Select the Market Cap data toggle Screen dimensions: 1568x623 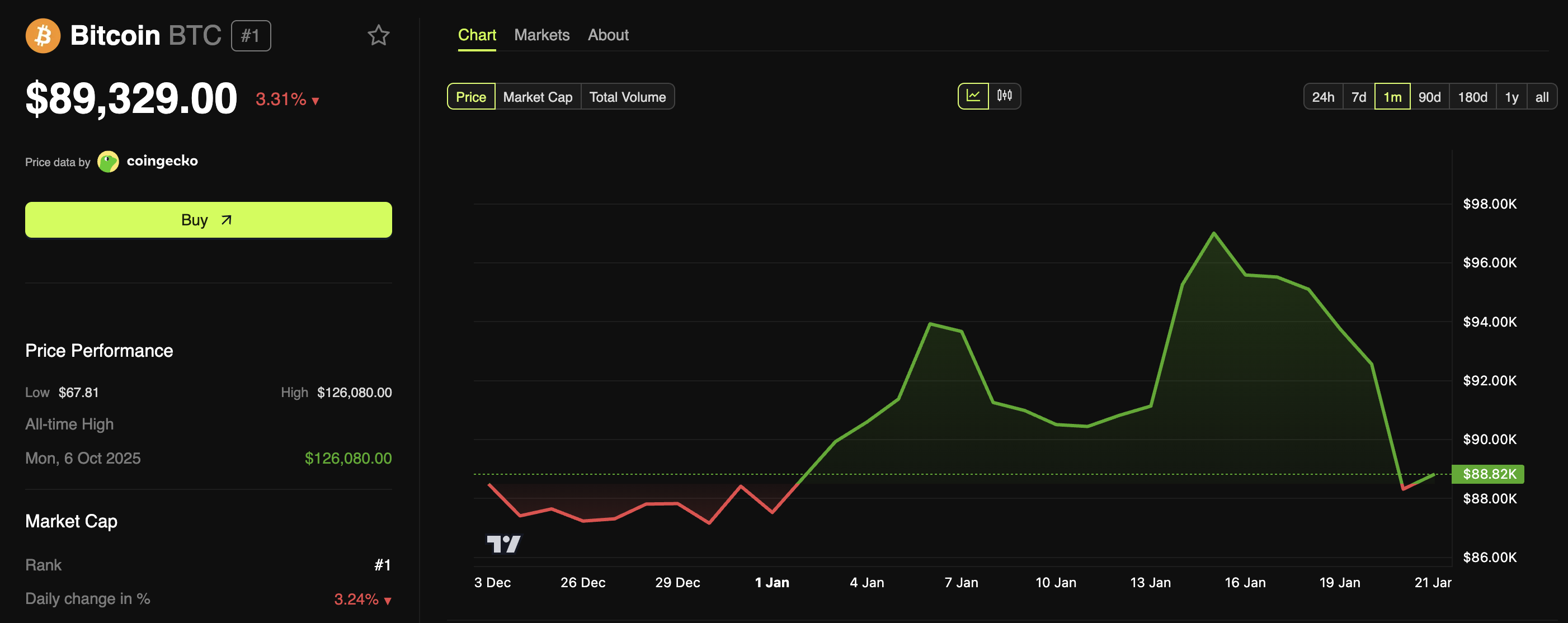click(538, 97)
